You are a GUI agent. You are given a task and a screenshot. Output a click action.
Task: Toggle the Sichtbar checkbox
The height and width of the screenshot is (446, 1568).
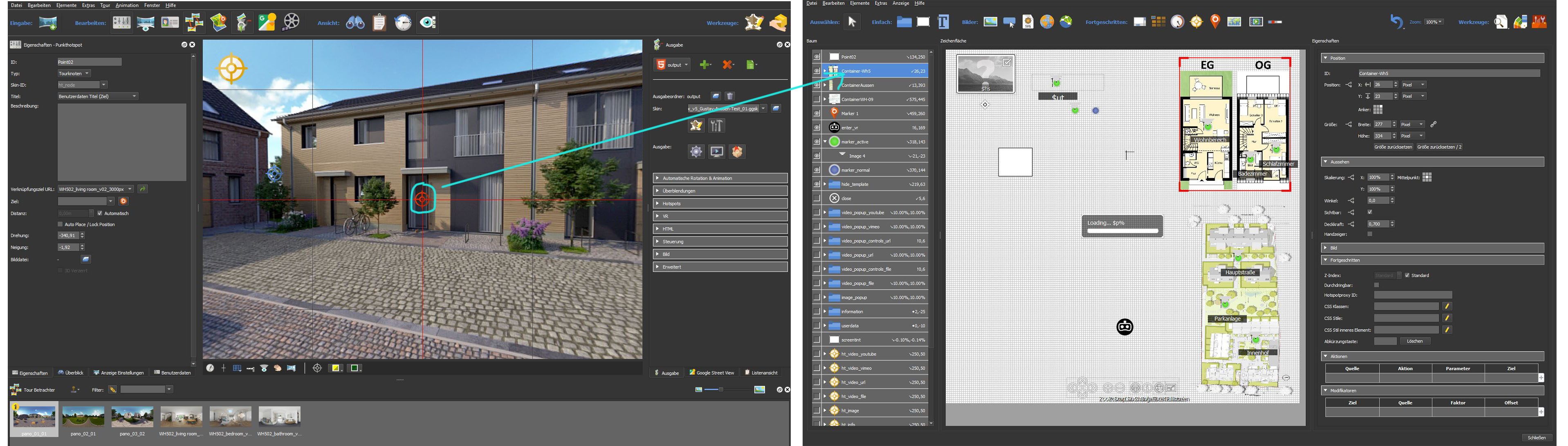click(x=1370, y=212)
